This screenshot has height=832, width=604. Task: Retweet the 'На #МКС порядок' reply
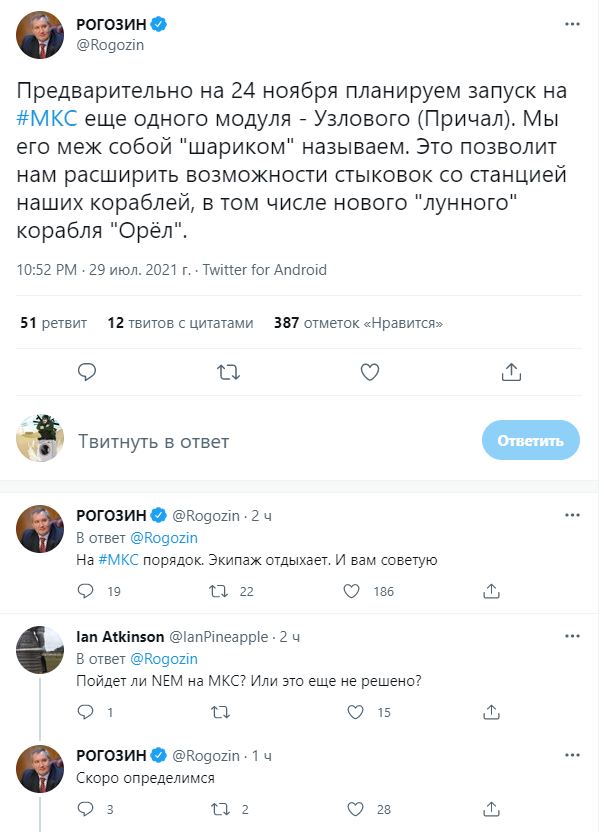218,591
